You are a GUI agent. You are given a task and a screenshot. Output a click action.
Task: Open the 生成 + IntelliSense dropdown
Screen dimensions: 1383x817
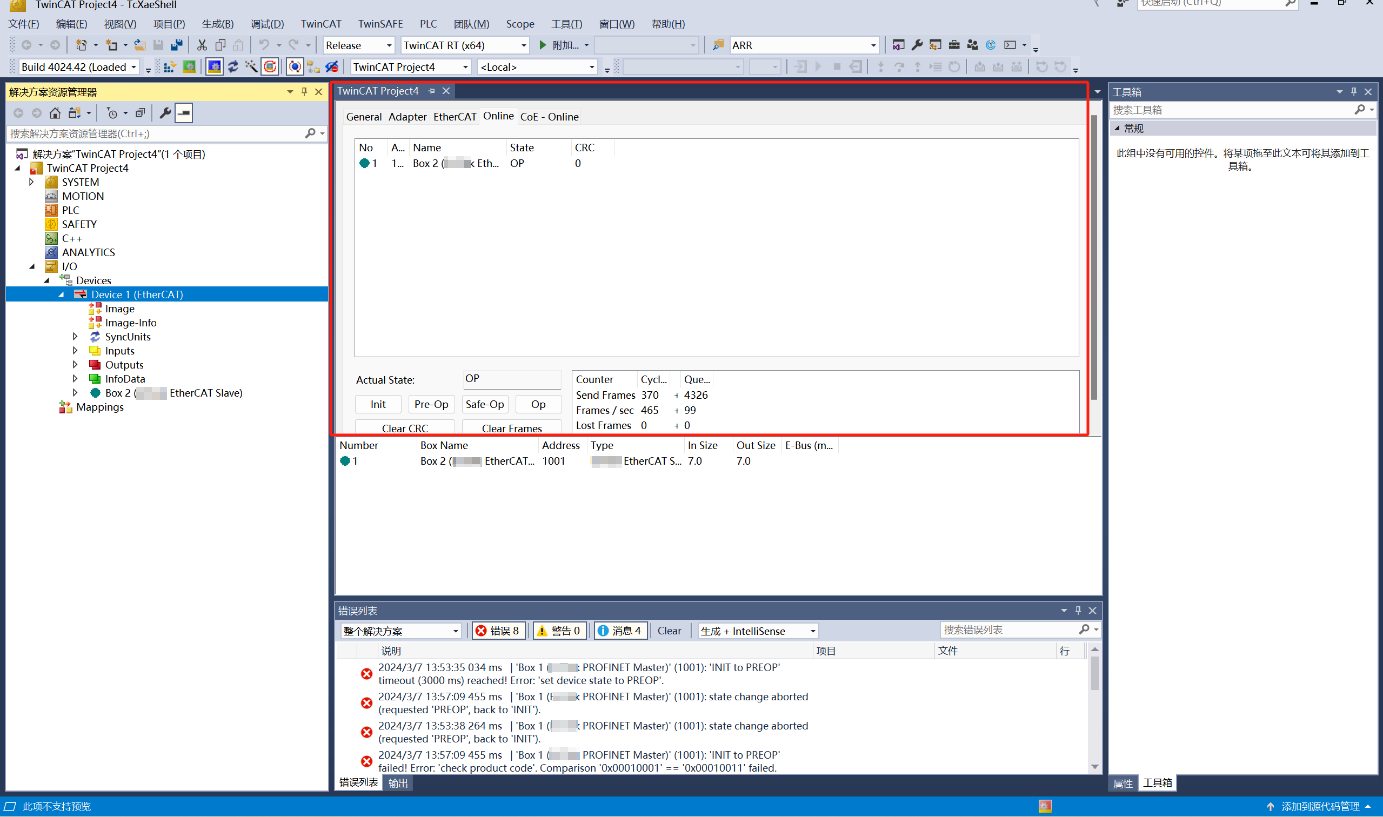pyautogui.click(x=812, y=631)
